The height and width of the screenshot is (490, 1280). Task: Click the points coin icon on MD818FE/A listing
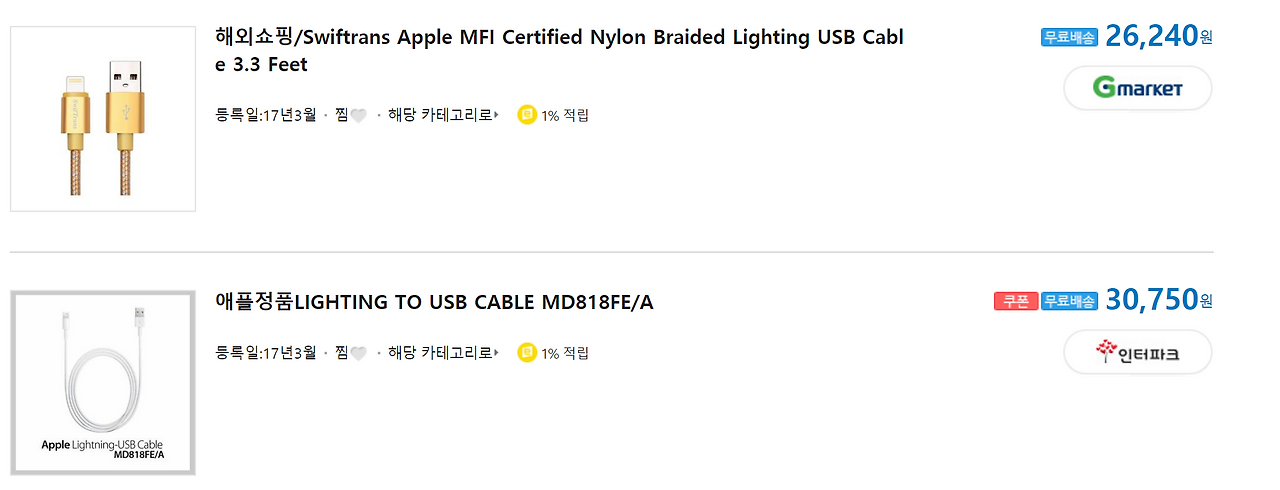click(x=527, y=352)
